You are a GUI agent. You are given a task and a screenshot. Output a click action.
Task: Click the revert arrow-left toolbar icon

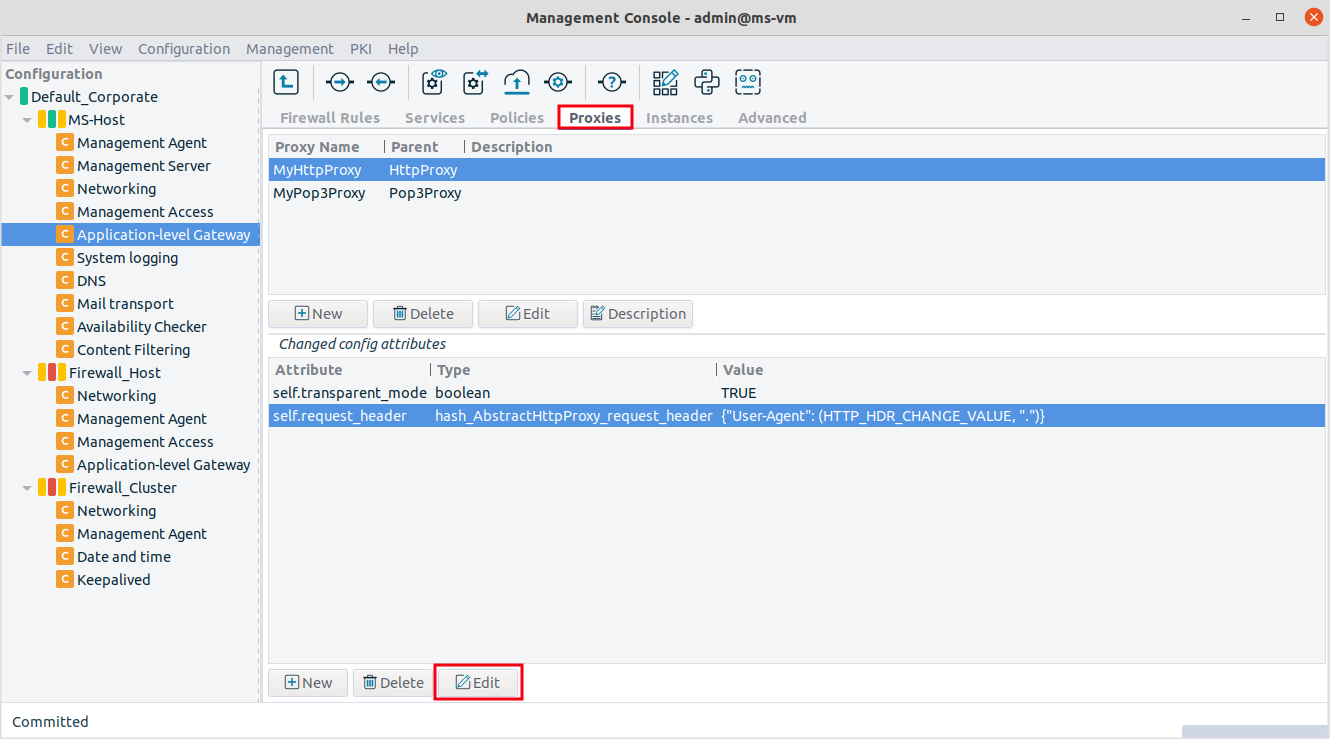click(x=381, y=82)
